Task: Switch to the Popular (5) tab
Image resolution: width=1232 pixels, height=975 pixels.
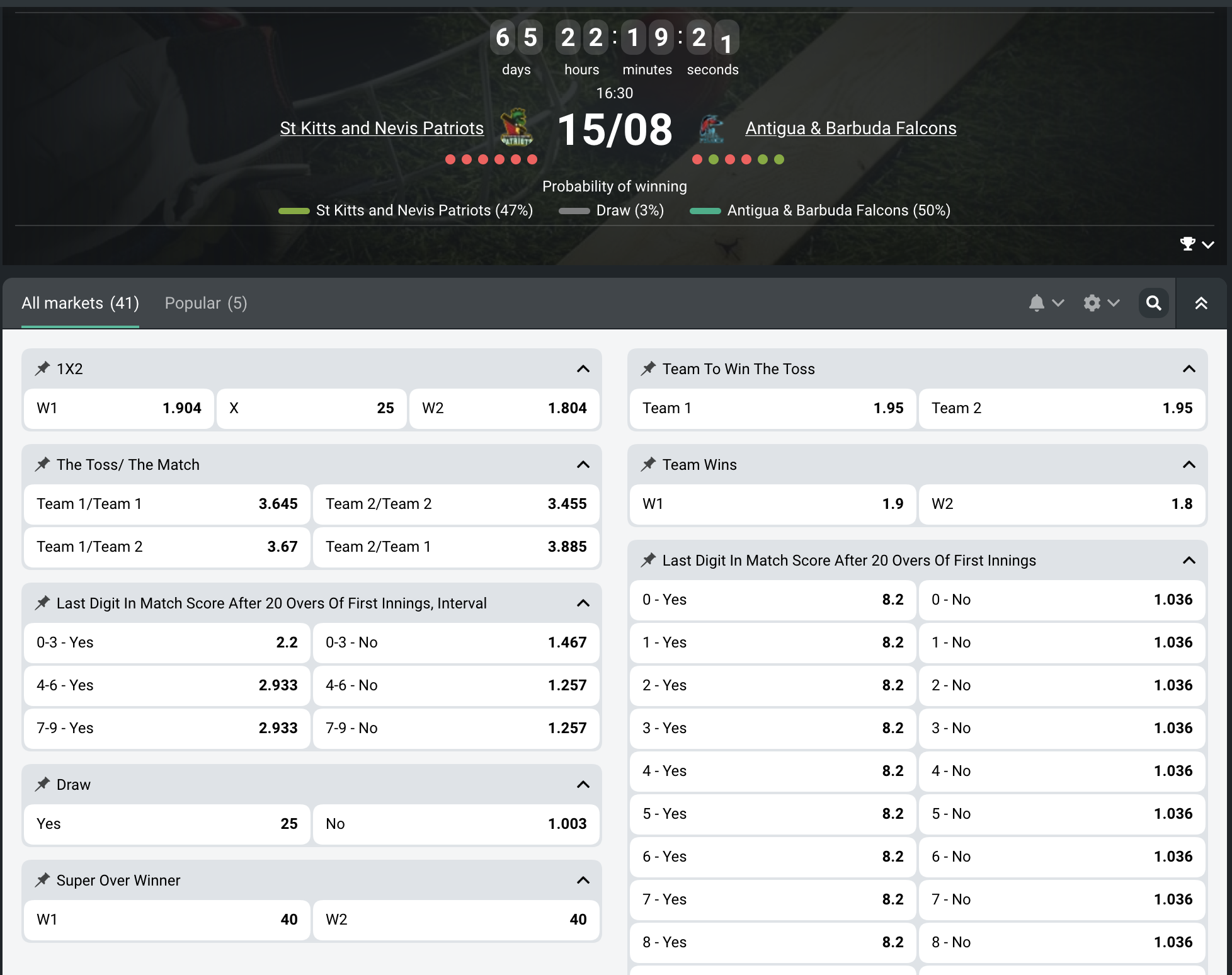Action: pos(205,303)
